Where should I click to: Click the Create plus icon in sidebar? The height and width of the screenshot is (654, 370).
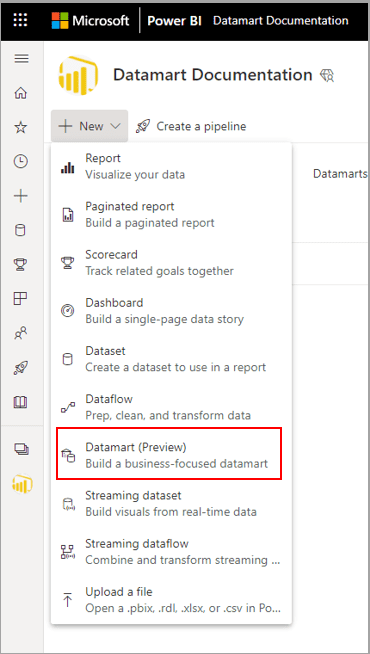(21, 196)
